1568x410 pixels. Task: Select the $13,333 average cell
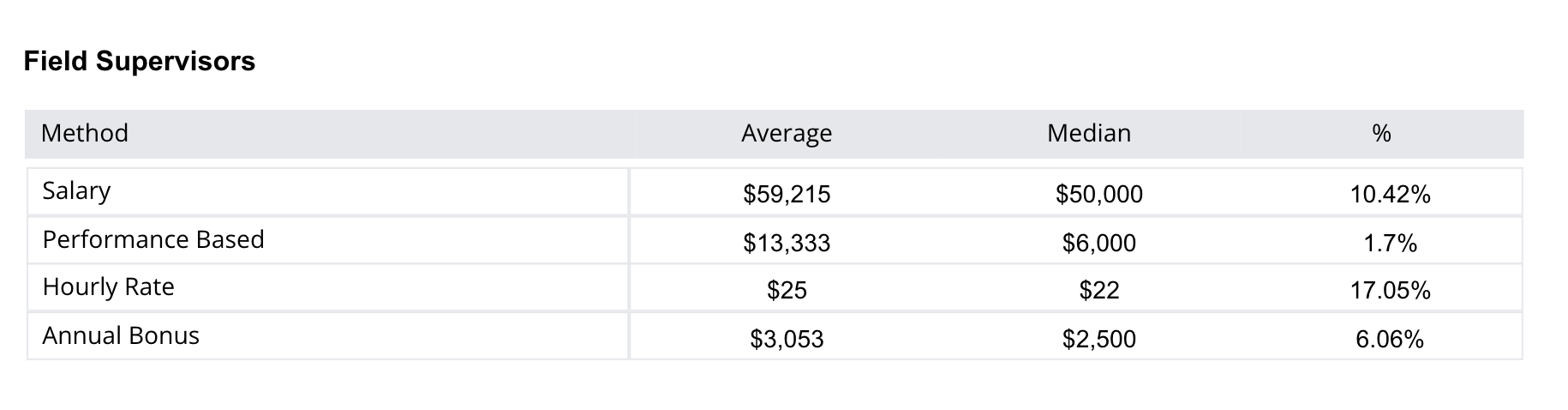coord(787,244)
